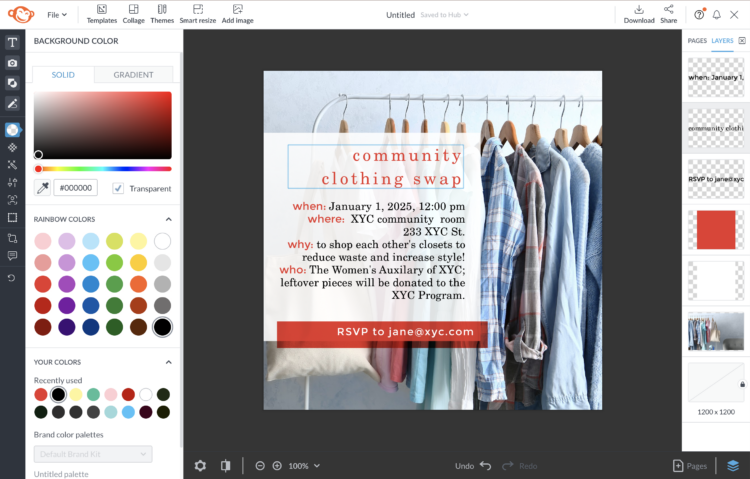Image resolution: width=750 pixels, height=479 pixels.
Task: Toggle the Transparent checkbox
Action: pyautogui.click(x=118, y=188)
